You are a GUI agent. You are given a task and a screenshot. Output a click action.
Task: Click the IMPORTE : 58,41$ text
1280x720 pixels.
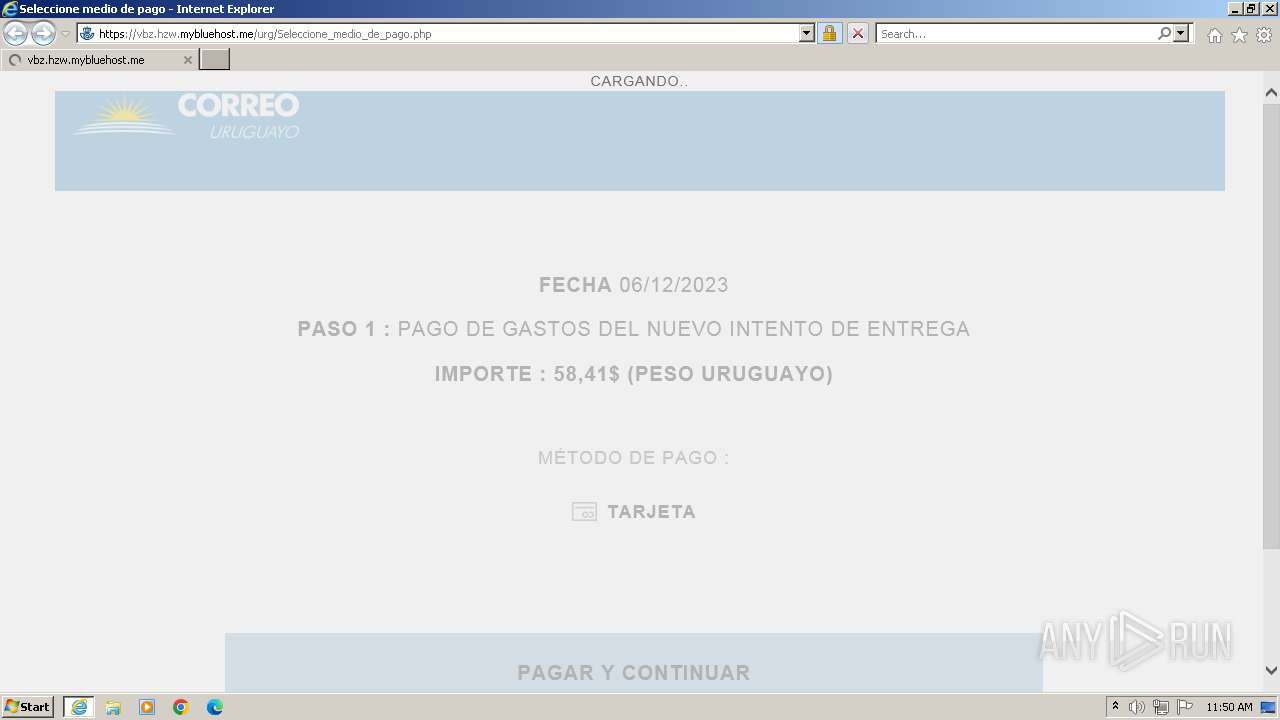[x=634, y=374]
